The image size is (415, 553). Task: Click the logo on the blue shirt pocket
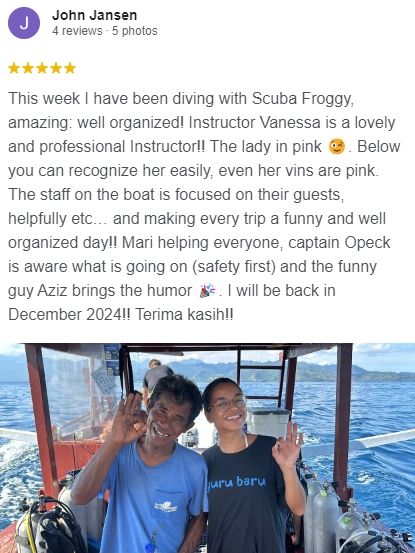[x=165, y=507]
